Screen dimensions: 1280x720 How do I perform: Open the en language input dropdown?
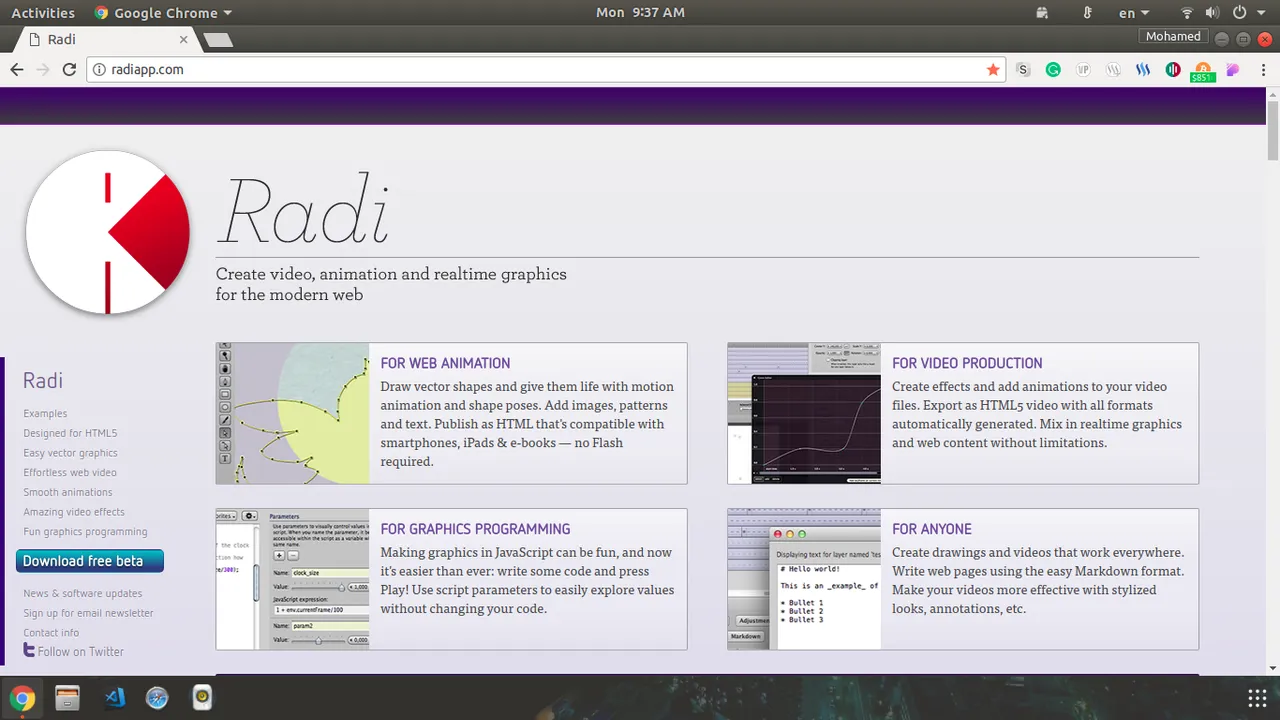[1133, 13]
